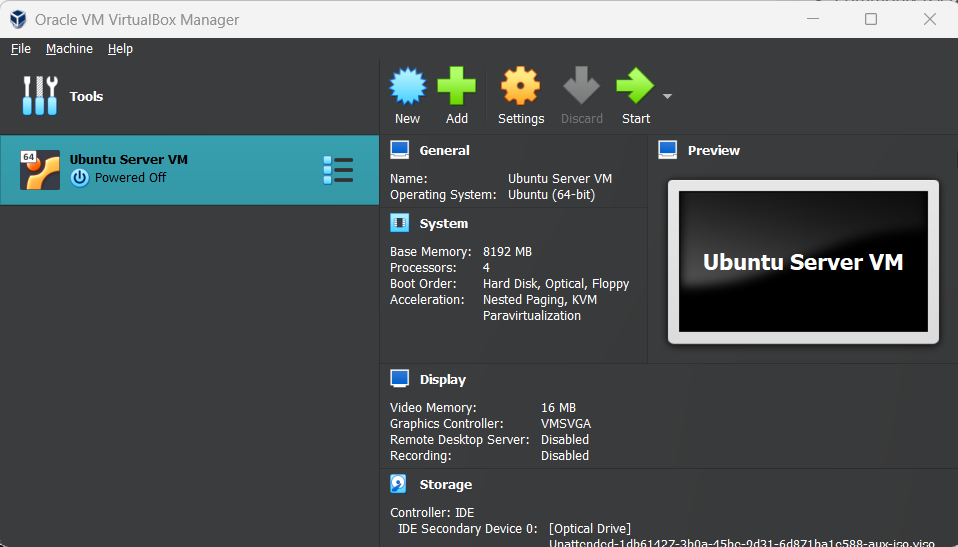Click the Video Memory value 16 MB

(x=558, y=408)
